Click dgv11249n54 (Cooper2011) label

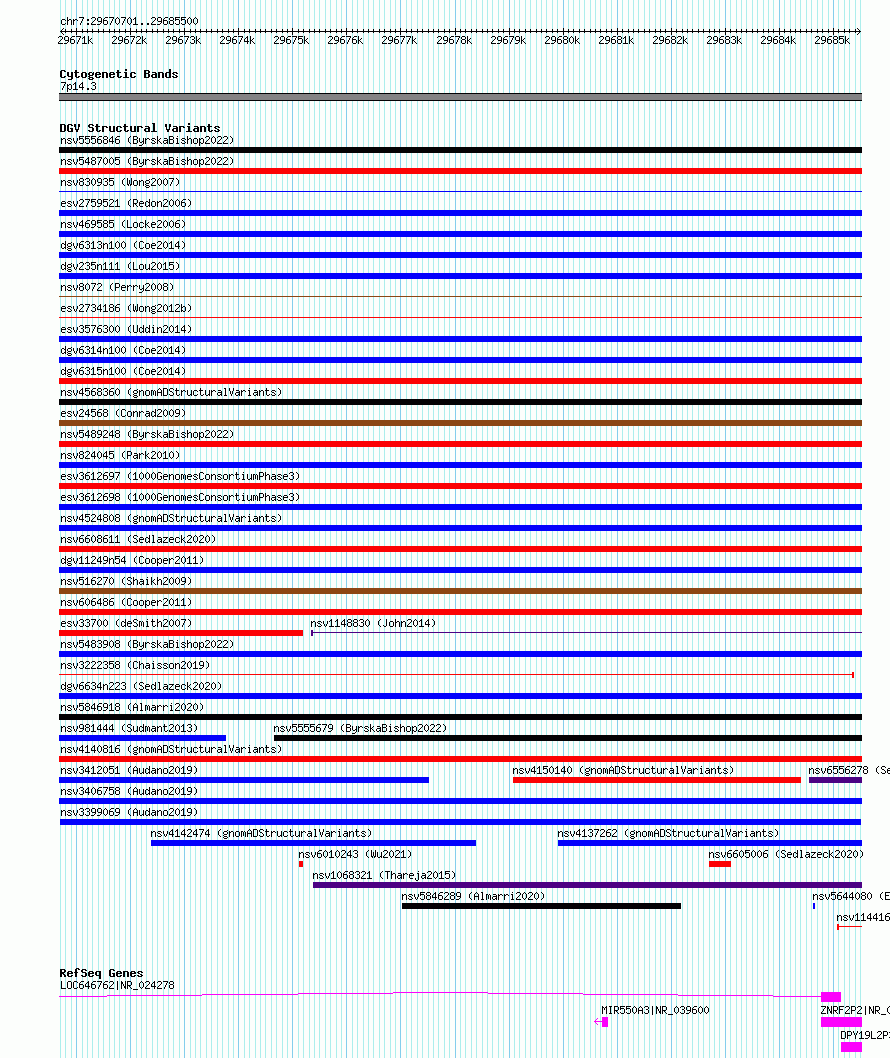[x=132, y=560]
